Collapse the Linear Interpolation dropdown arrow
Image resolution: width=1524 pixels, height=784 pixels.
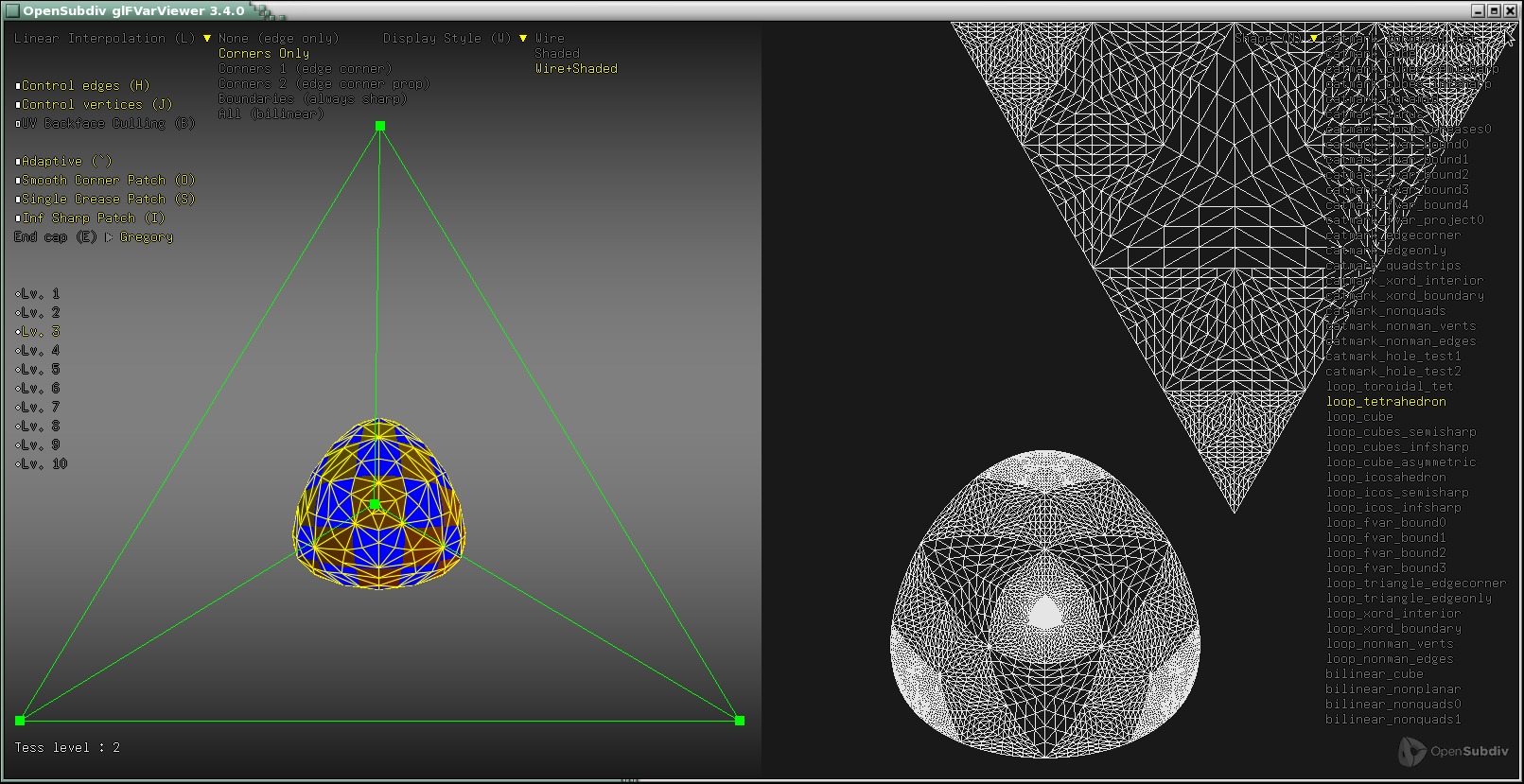pyautogui.click(x=207, y=39)
